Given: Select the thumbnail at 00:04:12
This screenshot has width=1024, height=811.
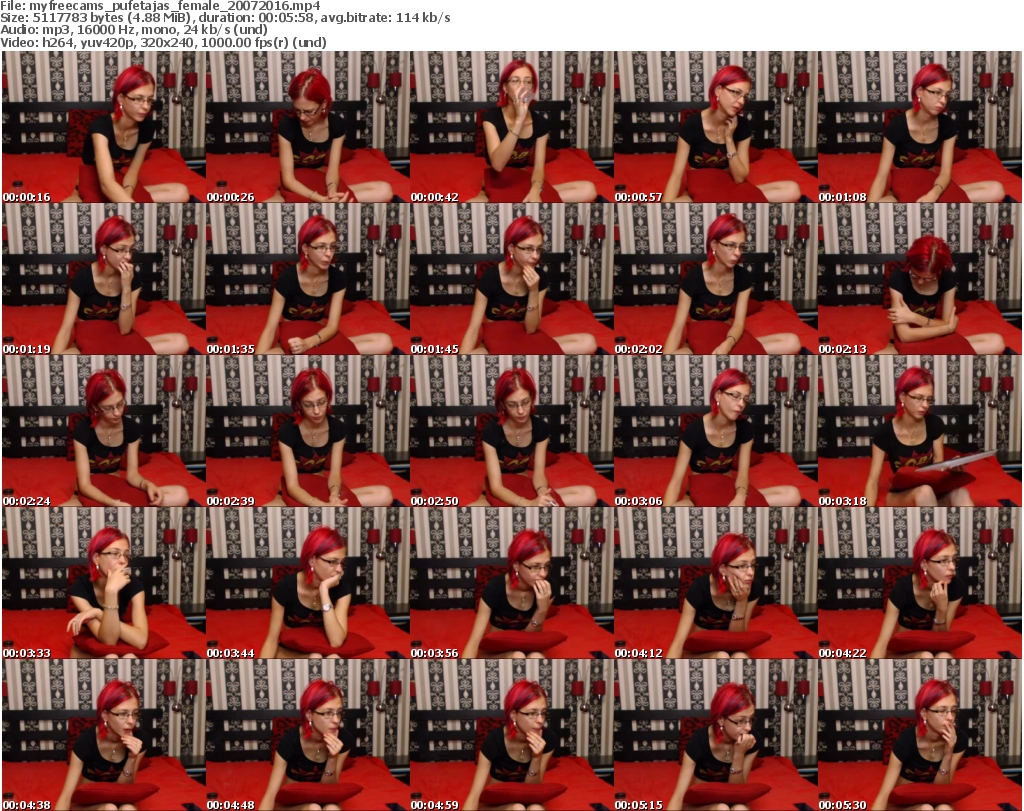Looking at the screenshot, I should (716, 583).
